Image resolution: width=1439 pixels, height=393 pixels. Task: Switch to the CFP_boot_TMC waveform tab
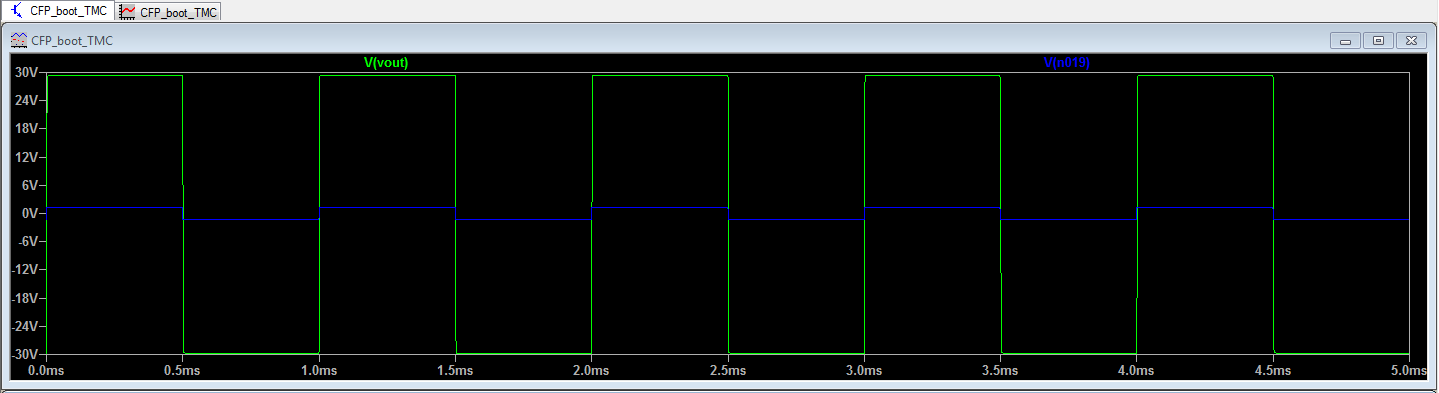[x=168, y=12]
